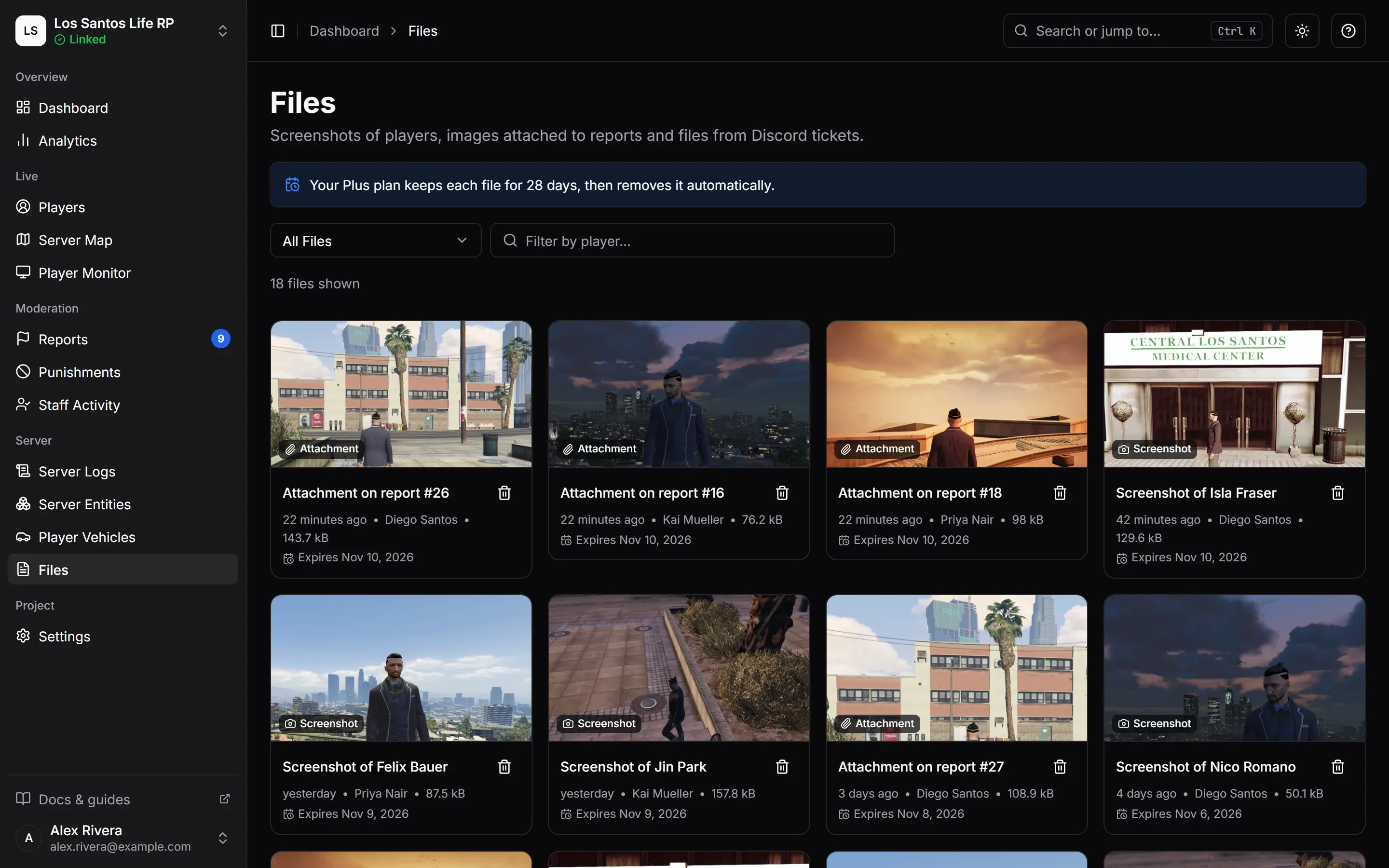This screenshot has height=868, width=1389.
Task: Click the Players user-circle icon
Action: [x=23, y=207]
